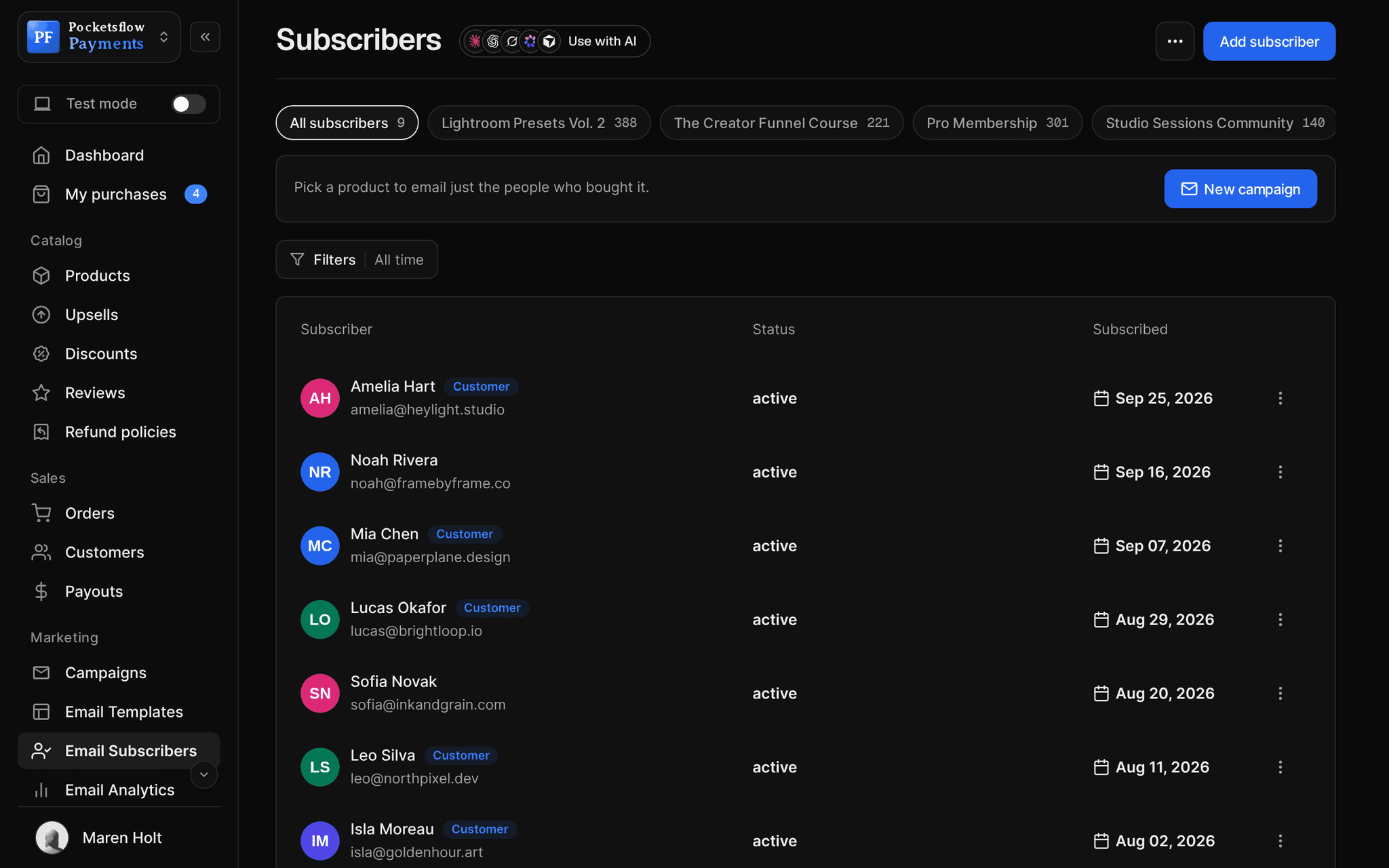Image resolution: width=1389 pixels, height=868 pixels.
Task: Click the Discounts badge icon
Action: [41, 354]
